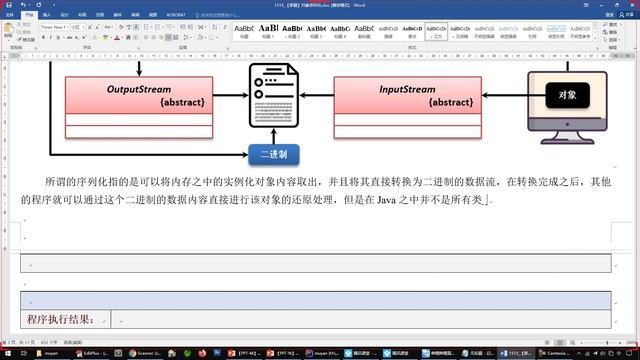This screenshot has height=360, width=640.
Task: Open the Windows Start menu
Action: click(8, 353)
